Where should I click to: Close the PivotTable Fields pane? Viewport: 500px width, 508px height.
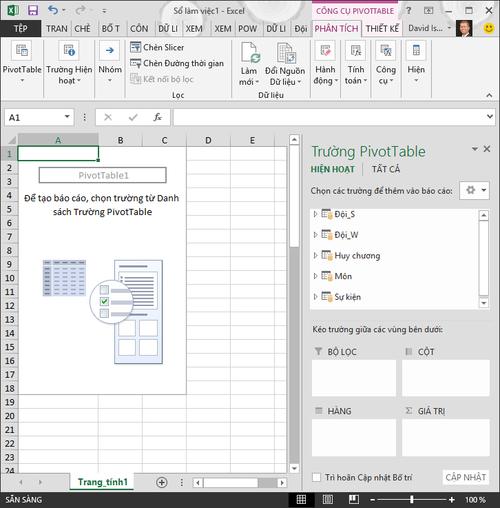click(487, 149)
